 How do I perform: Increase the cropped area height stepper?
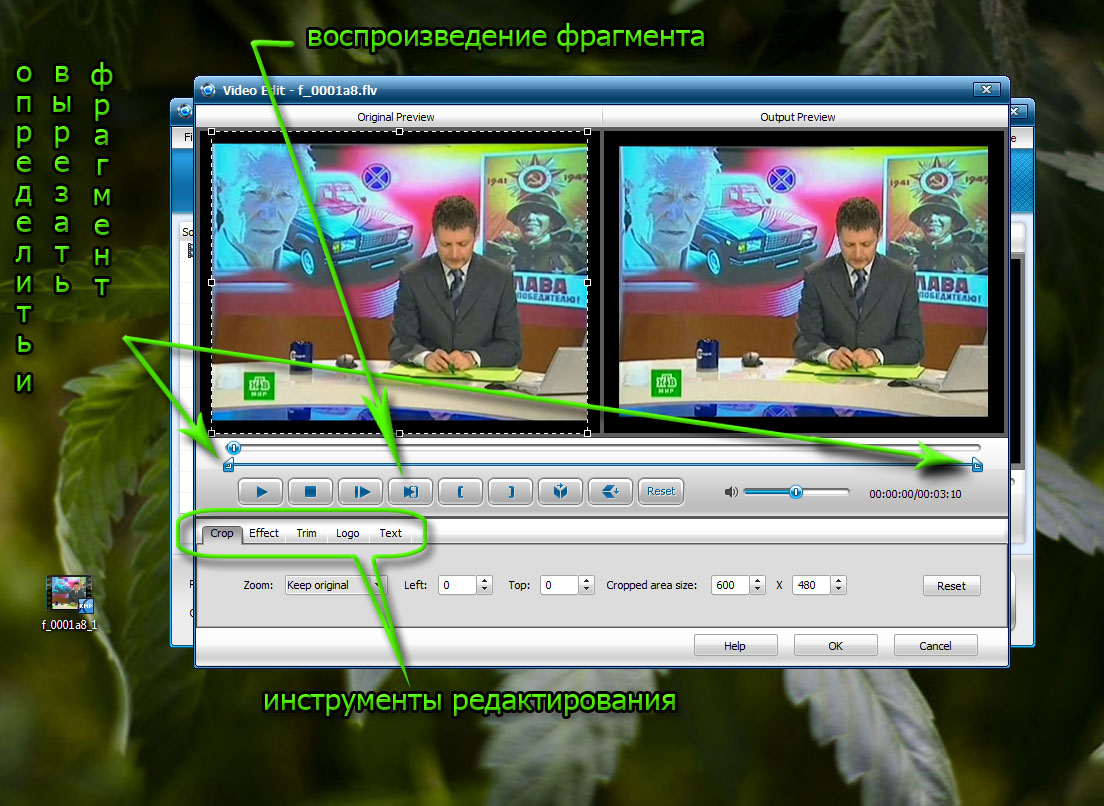(x=838, y=581)
